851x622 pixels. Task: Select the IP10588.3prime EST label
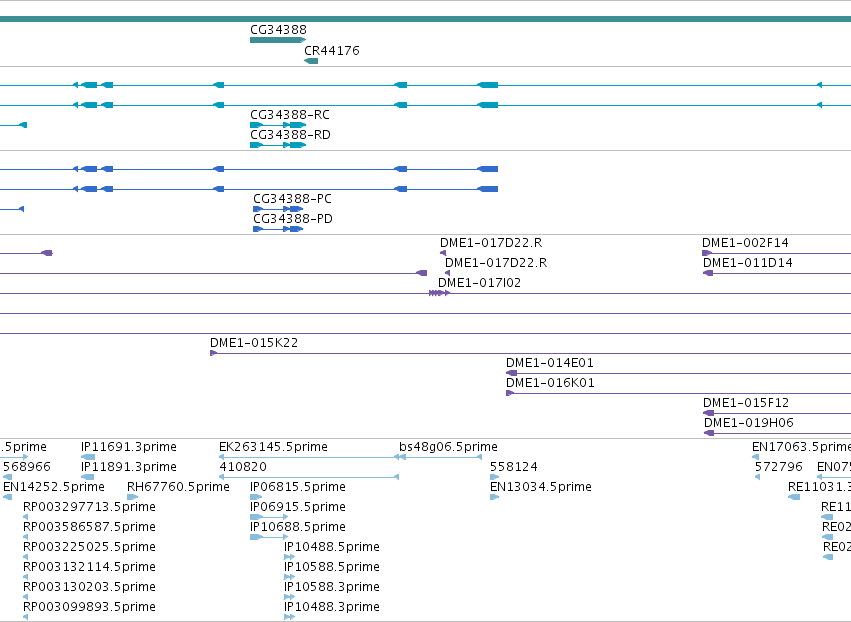click(x=332, y=587)
